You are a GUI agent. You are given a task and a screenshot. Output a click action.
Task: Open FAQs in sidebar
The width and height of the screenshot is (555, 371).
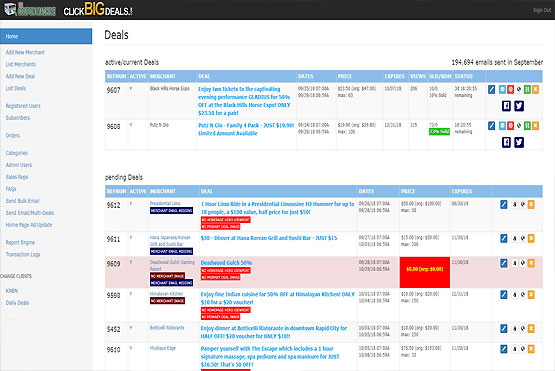pos(11,189)
